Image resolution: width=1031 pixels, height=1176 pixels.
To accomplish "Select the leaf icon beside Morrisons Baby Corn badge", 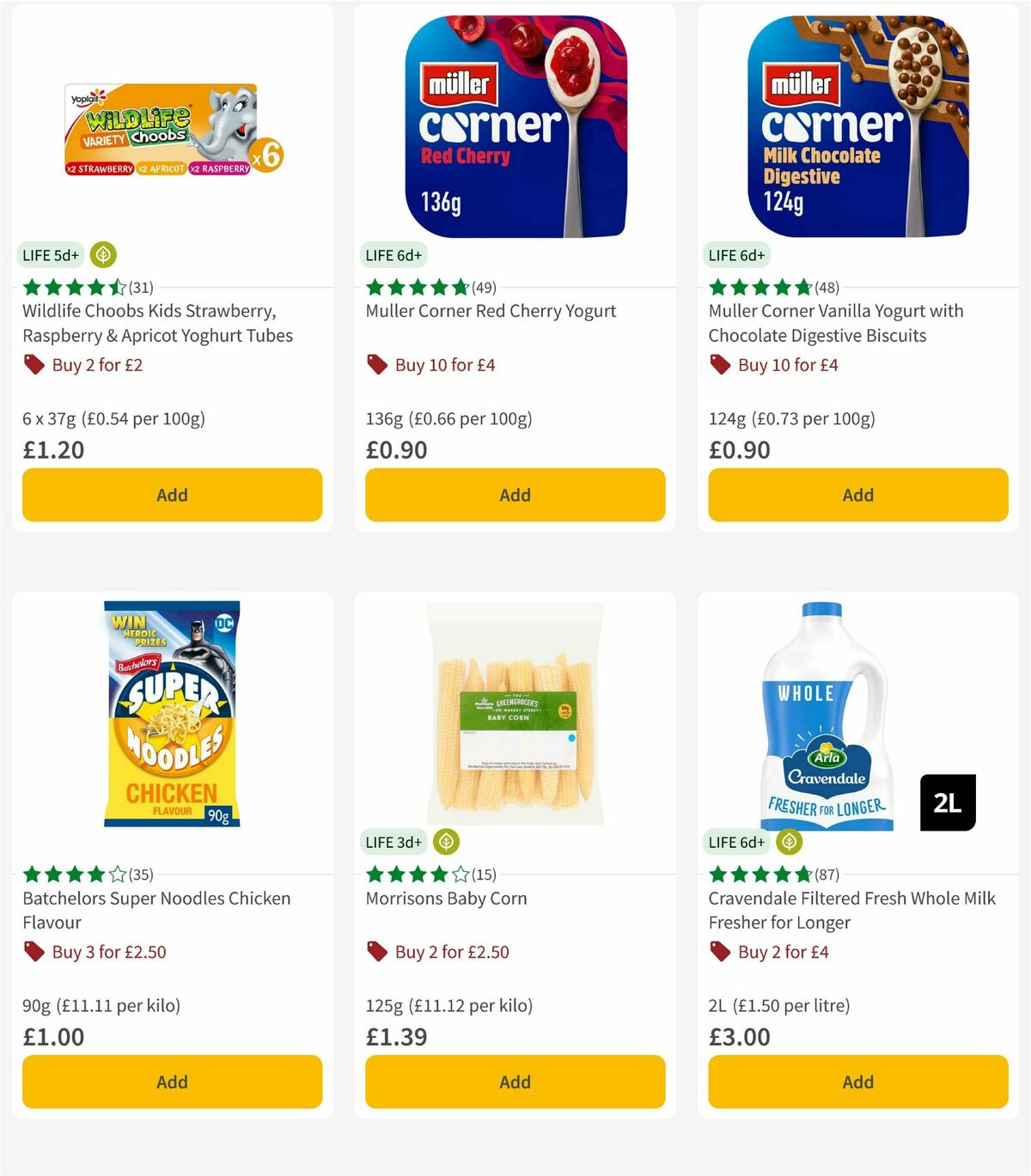I will 448,843.
